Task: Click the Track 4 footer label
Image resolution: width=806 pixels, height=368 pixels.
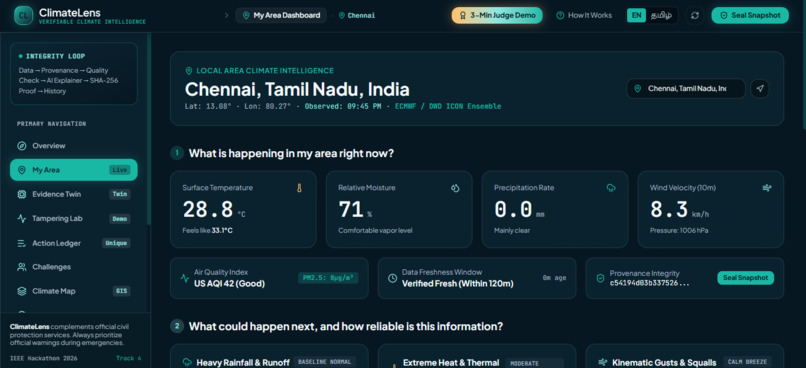Action: (x=129, y=358)
